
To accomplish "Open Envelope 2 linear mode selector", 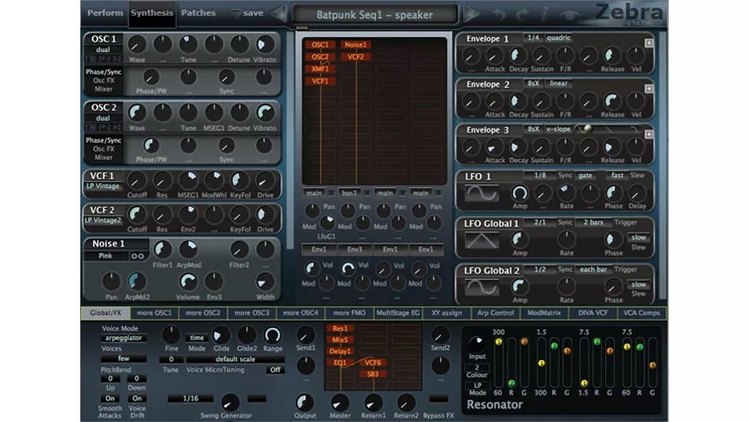I will [x=558, y=83].
